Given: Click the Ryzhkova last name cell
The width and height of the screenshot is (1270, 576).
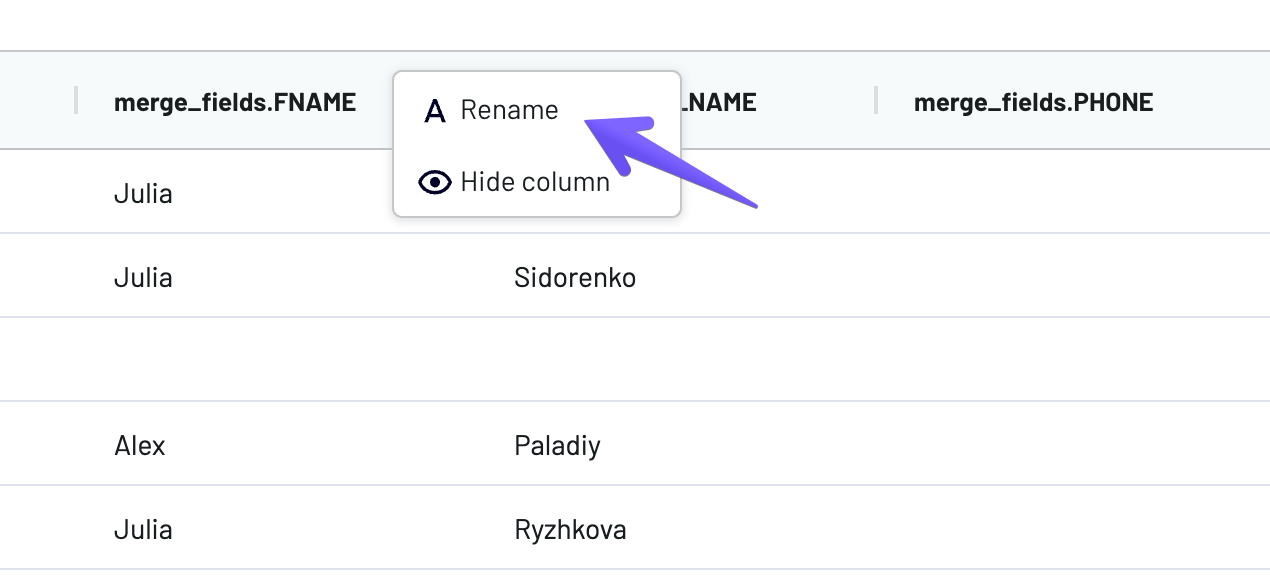Looking at the screenshot, I should pos(570,529).
